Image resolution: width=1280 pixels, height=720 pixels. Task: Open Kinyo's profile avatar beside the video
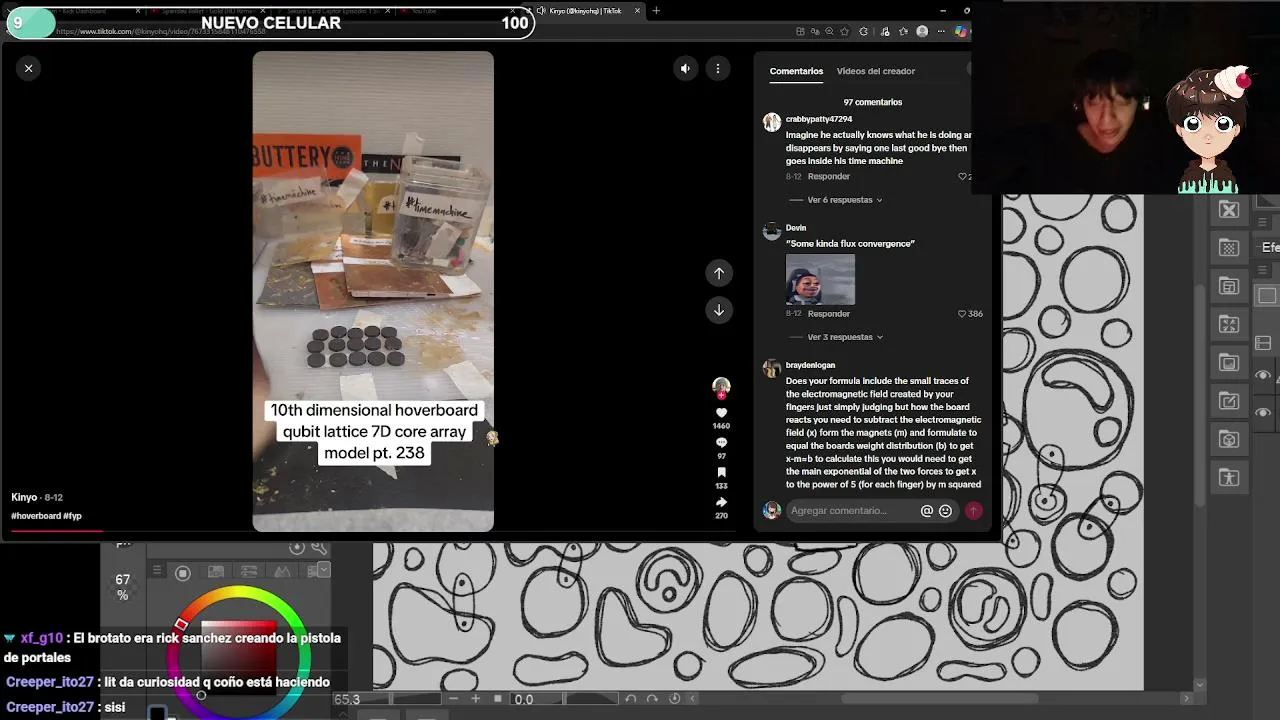[721, 386]
